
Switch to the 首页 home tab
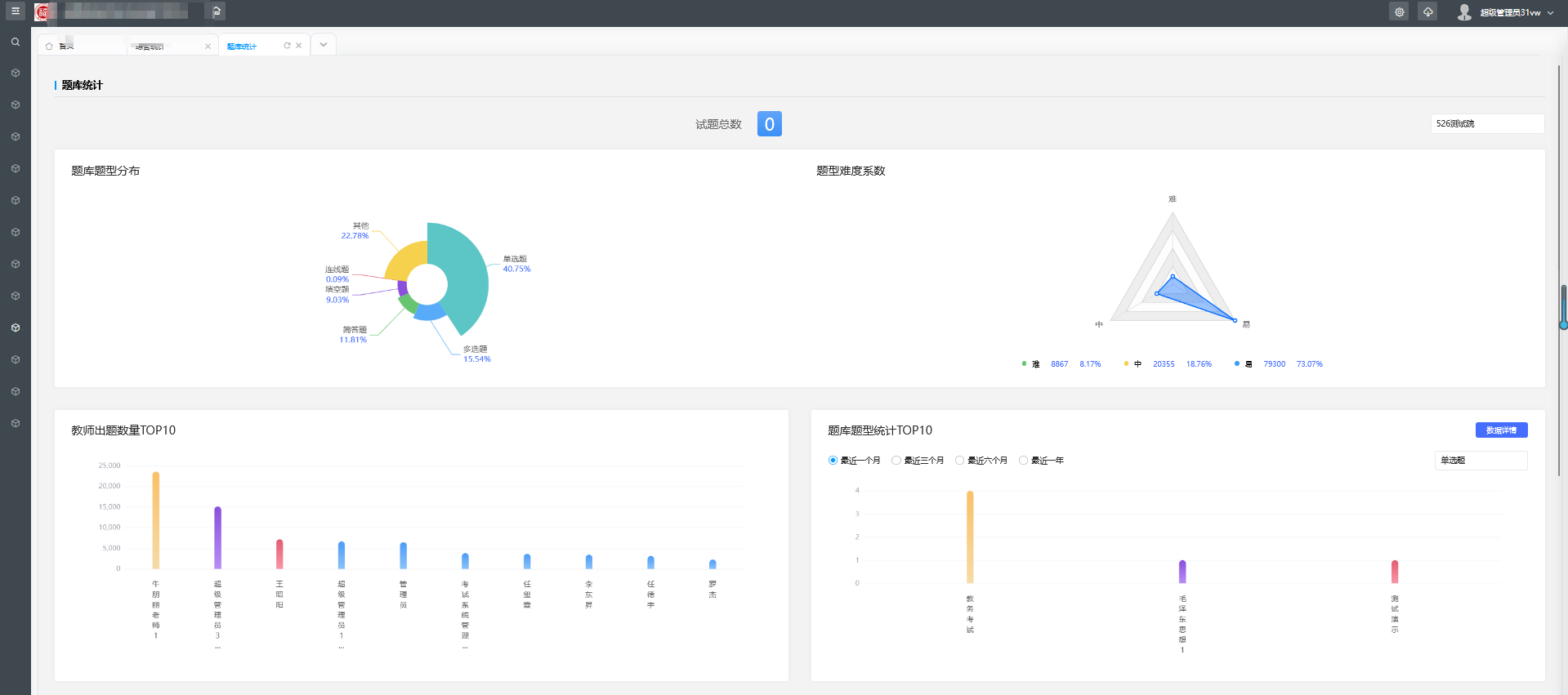point(65,46)
